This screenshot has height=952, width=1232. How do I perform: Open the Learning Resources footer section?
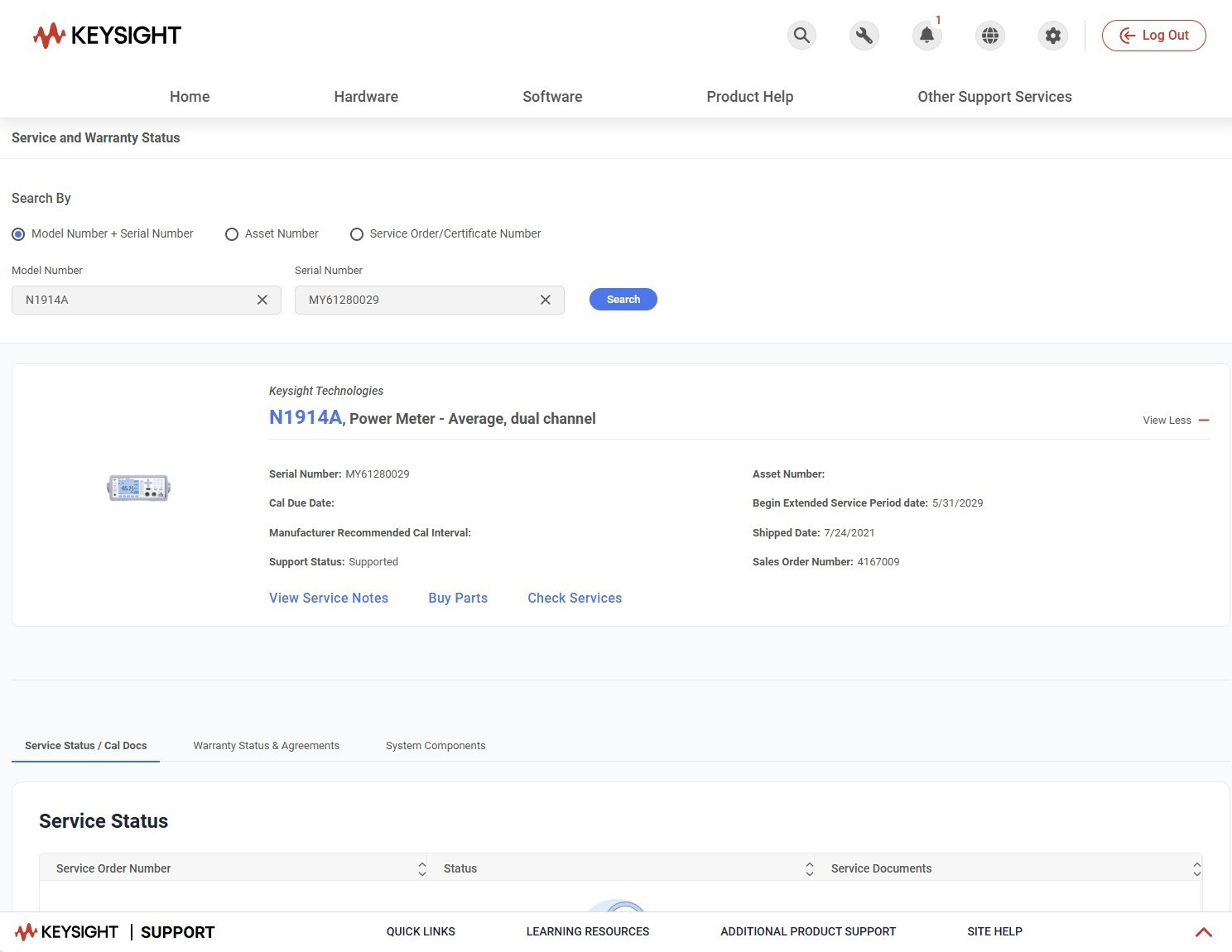[588, 932]
